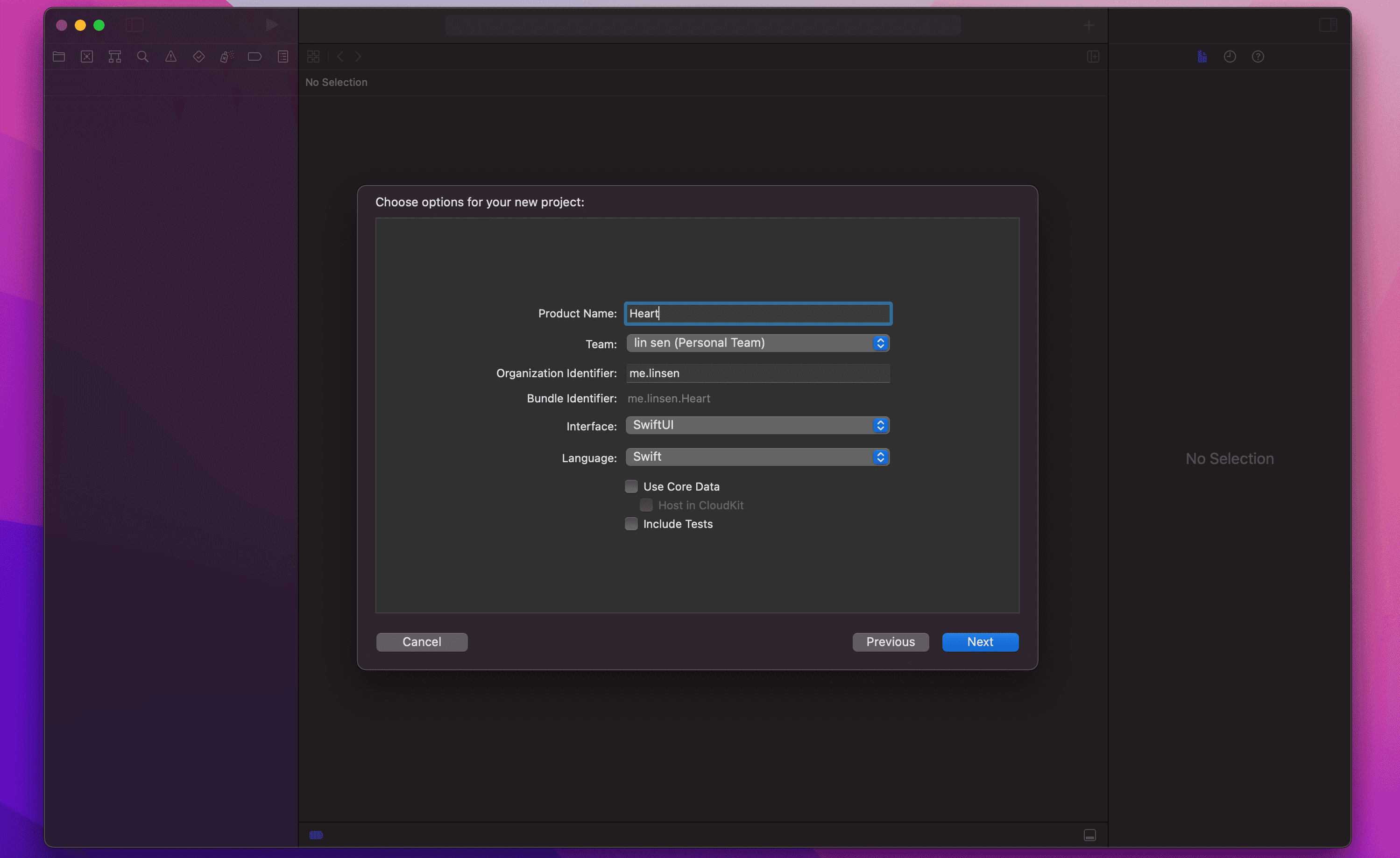Open the Language Swift dropdown
Screen dimensions: 1400x858
pyautogui.click(x=757, y=457)
